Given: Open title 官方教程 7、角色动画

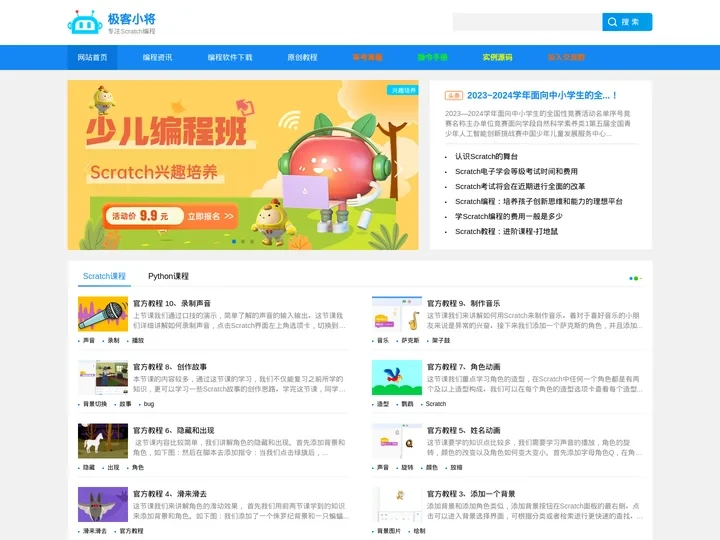Looking at the screenshot, I should click(x=463, y=367).
